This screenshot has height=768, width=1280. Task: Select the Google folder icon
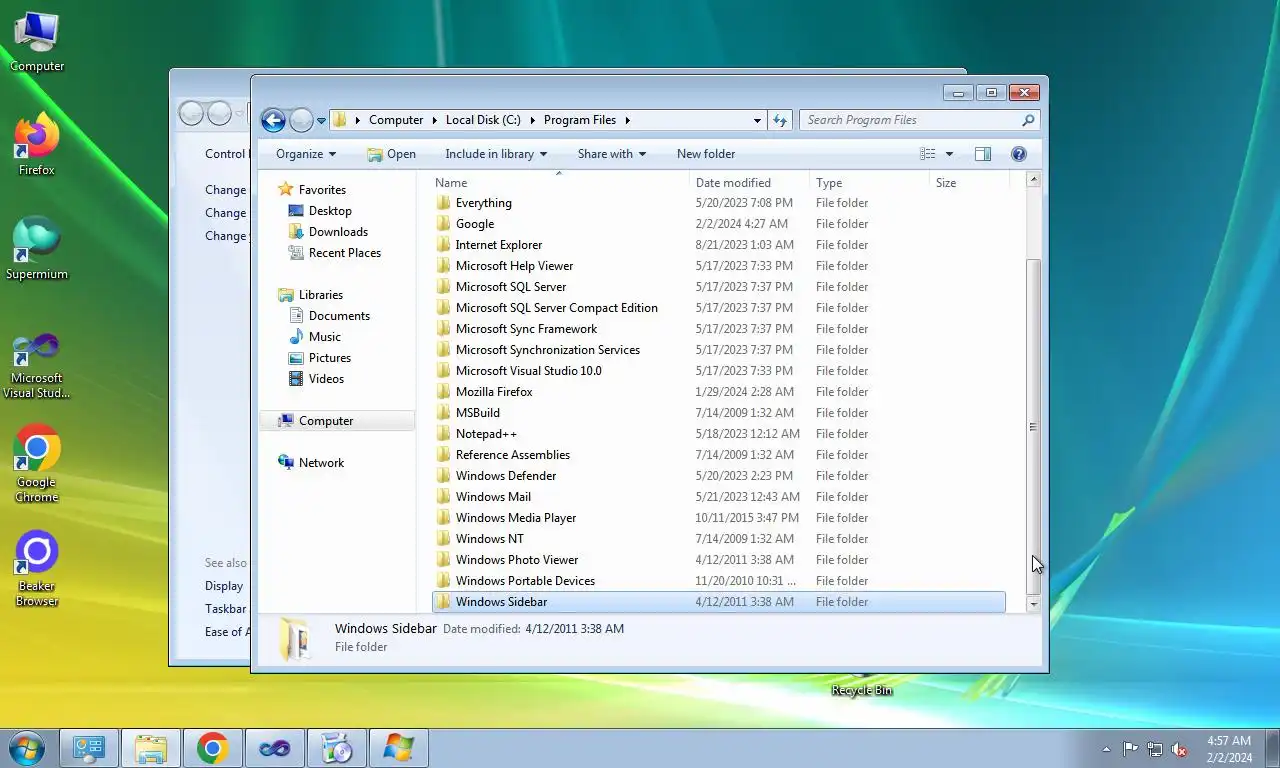444,224
